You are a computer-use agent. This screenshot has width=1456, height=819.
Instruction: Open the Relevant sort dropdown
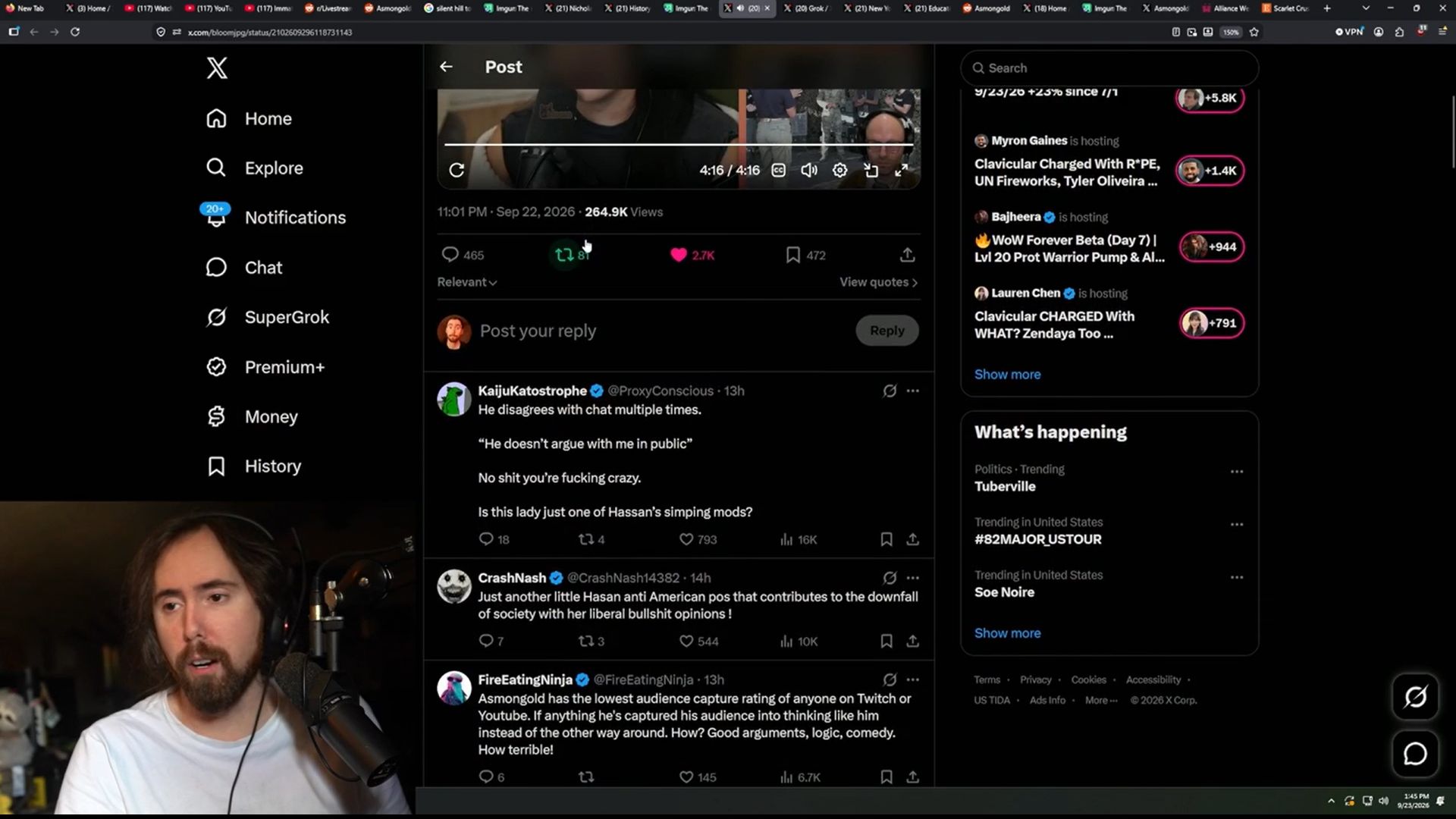tap(467, 282)
